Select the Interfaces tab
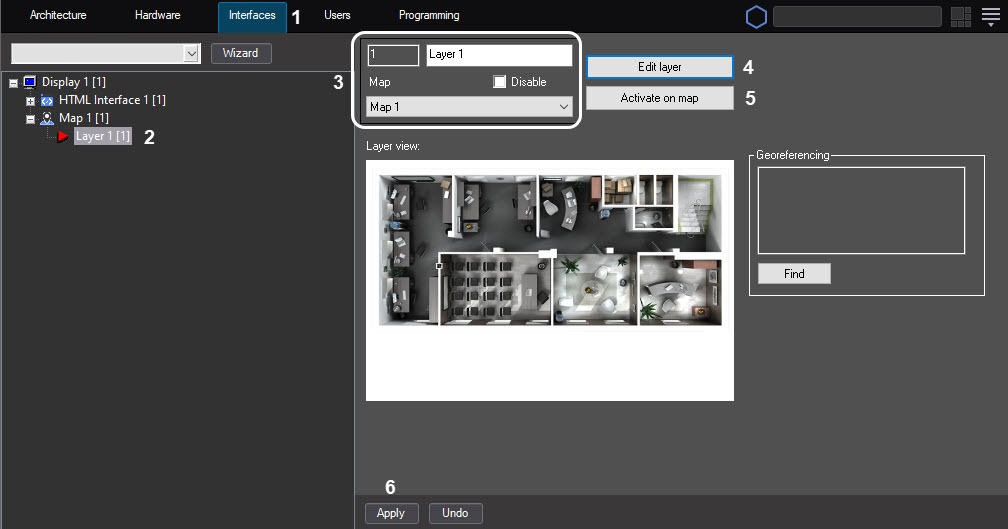1008x529 pixels. [252, 15]
